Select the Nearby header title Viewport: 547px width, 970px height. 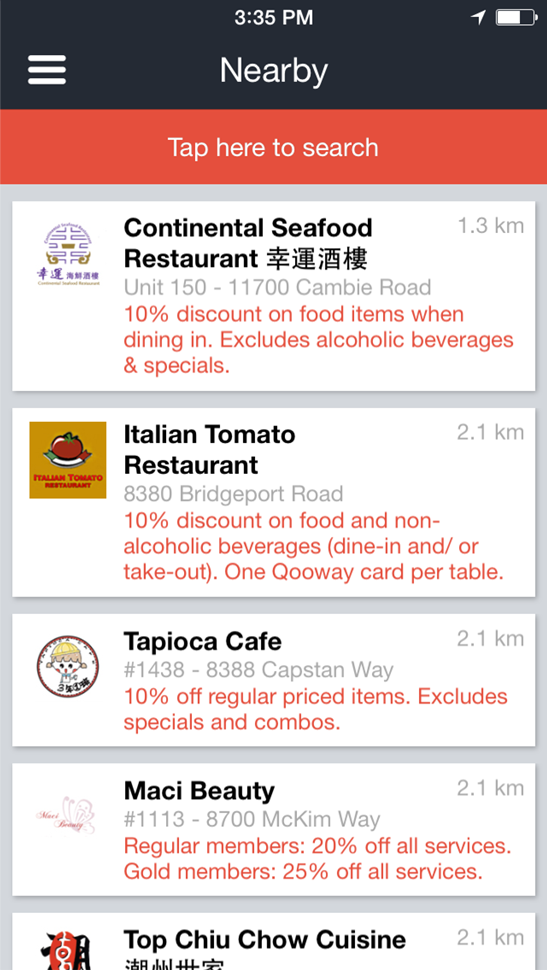(x=274, y=70)
